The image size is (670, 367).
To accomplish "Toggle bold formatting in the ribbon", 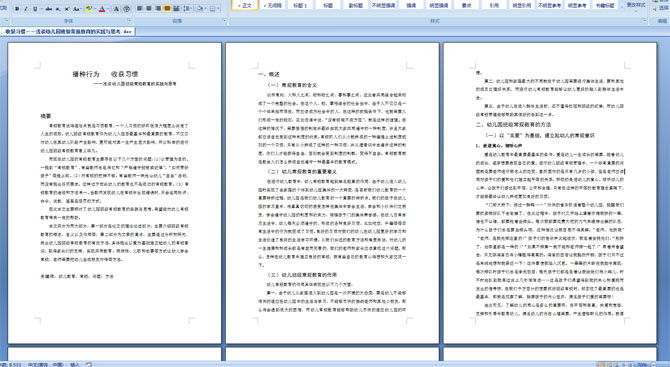I will (x=17, y=9).
